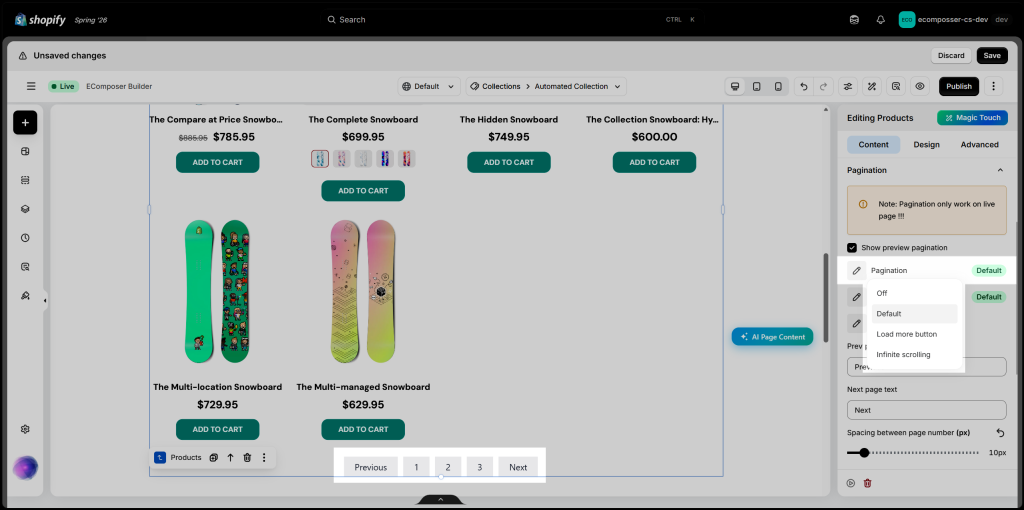The image size is (1024, 510).
Task: Delete the Products element with the trash icon
Action: coord(247,457)
